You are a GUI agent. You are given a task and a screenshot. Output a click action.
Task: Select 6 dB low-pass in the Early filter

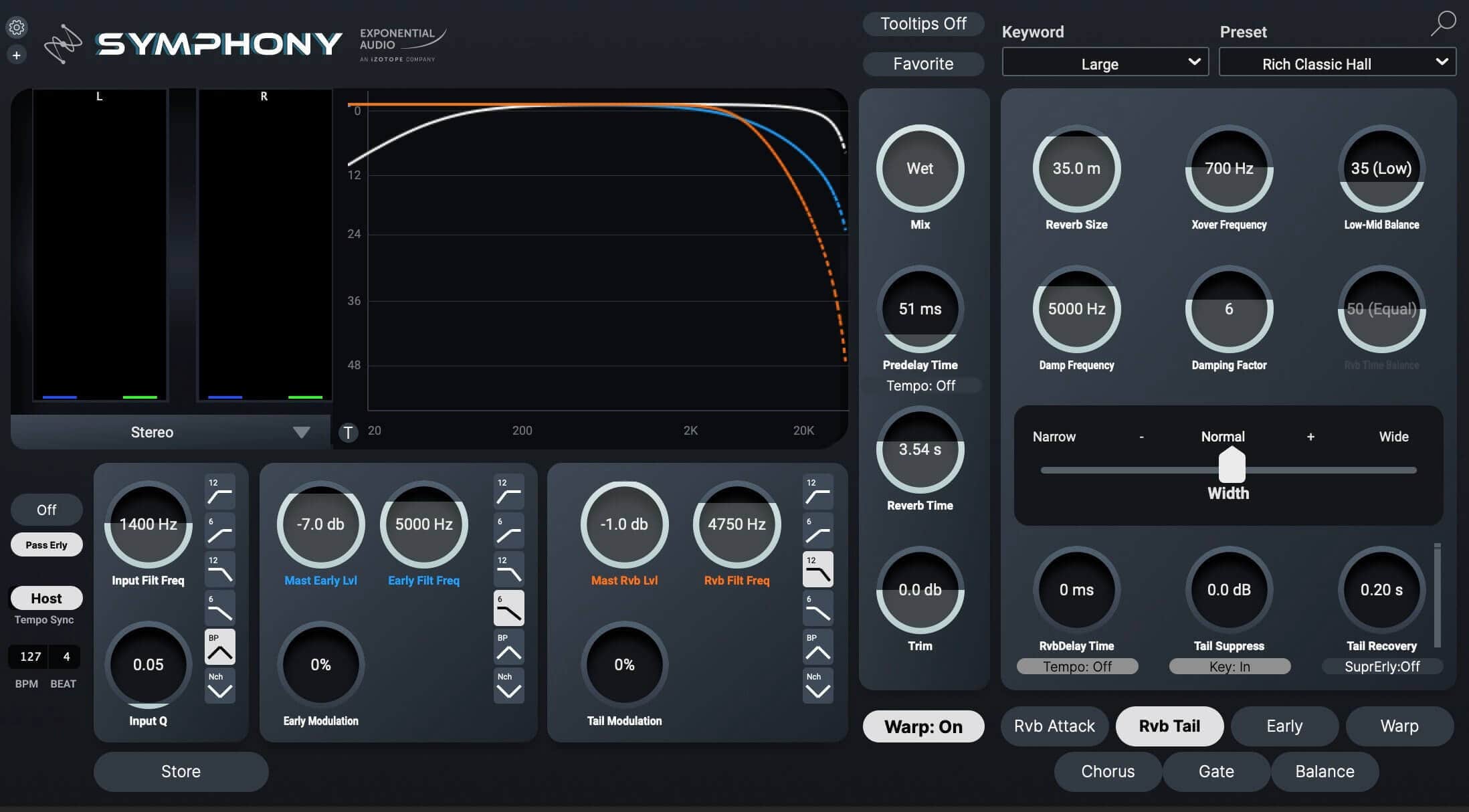coord(508,608)
